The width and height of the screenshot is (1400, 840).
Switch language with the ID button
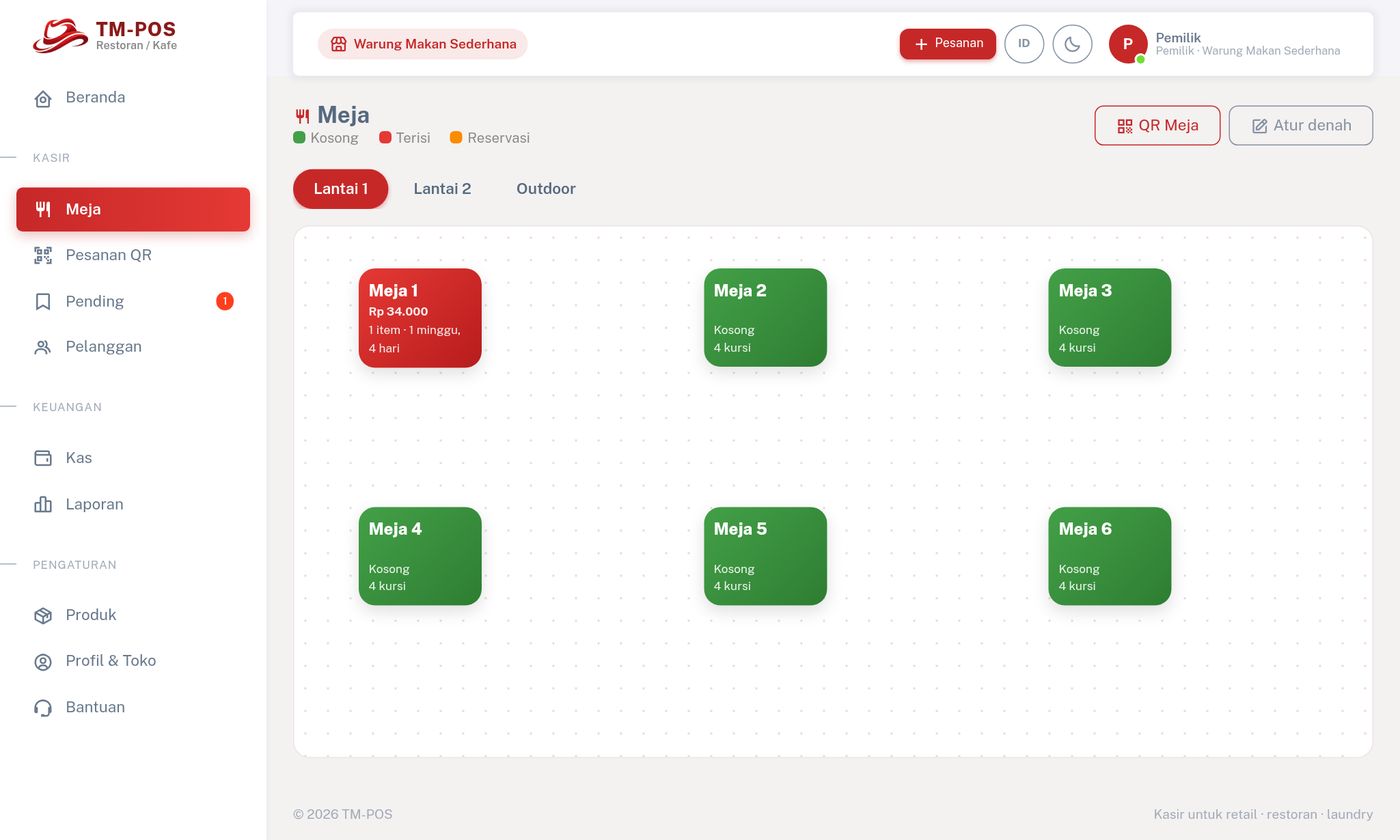click(1024, 44)
